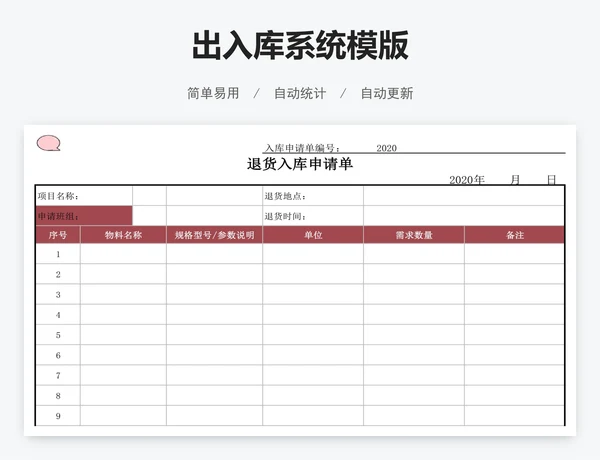Select row number 1 cell

58,254
